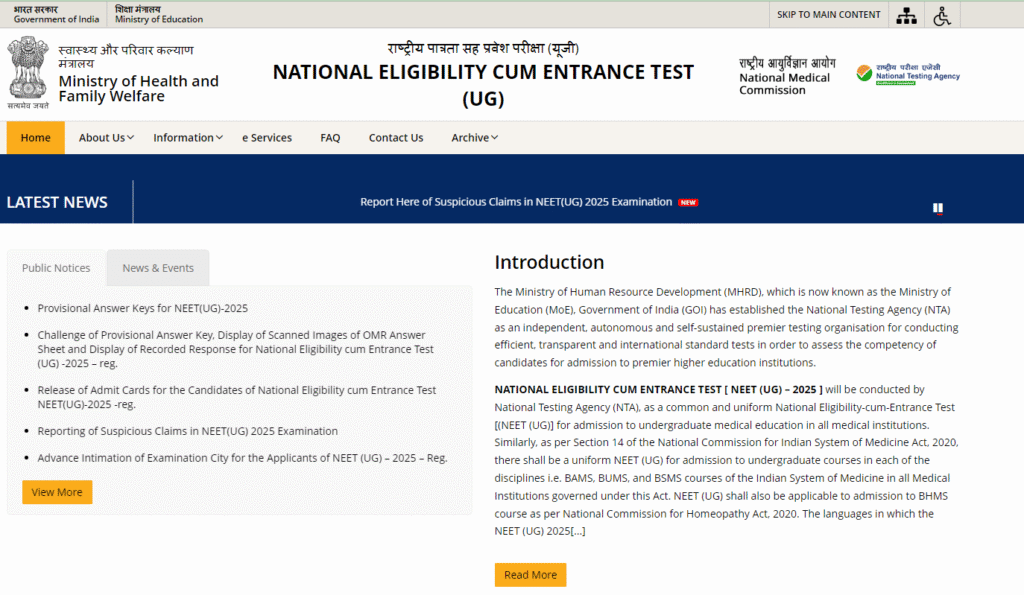The width and height of the screenshot is (1024, 595).
Task: Click the Government of India emblem
Action: pos(28,72)
